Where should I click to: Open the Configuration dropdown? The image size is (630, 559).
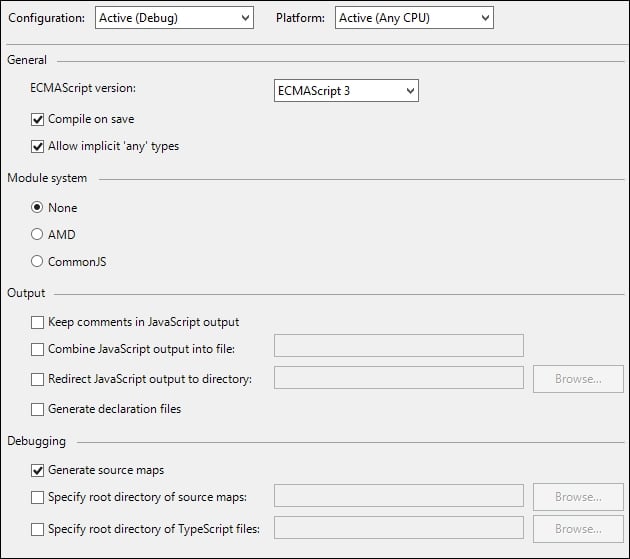coord(174,17)
